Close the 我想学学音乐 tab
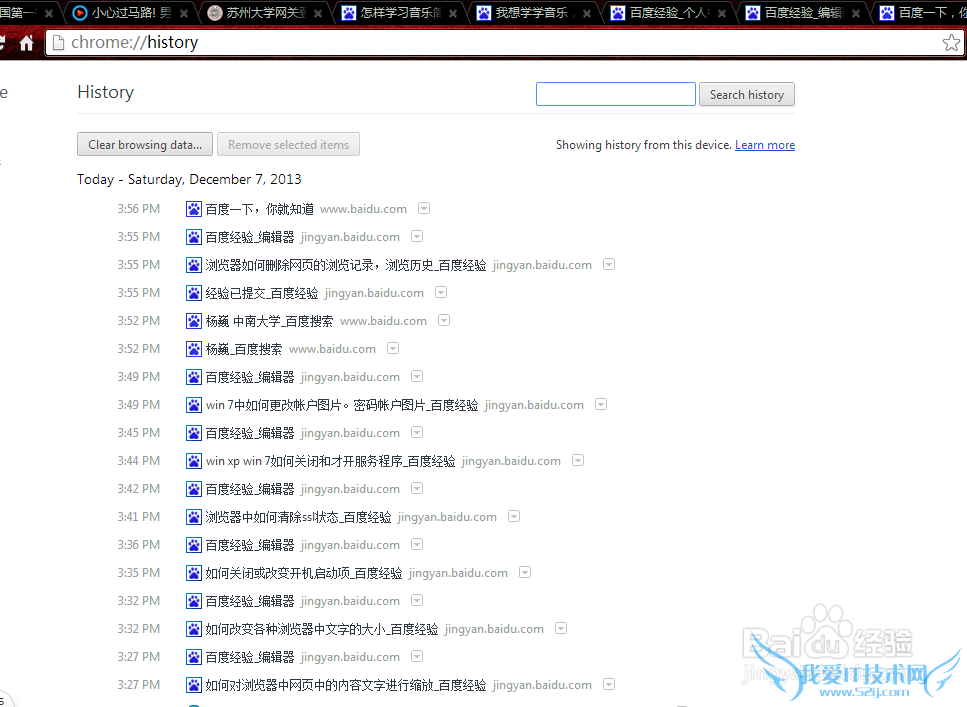The height and width of the screenshot is (707, 967). tap(587, 13)
